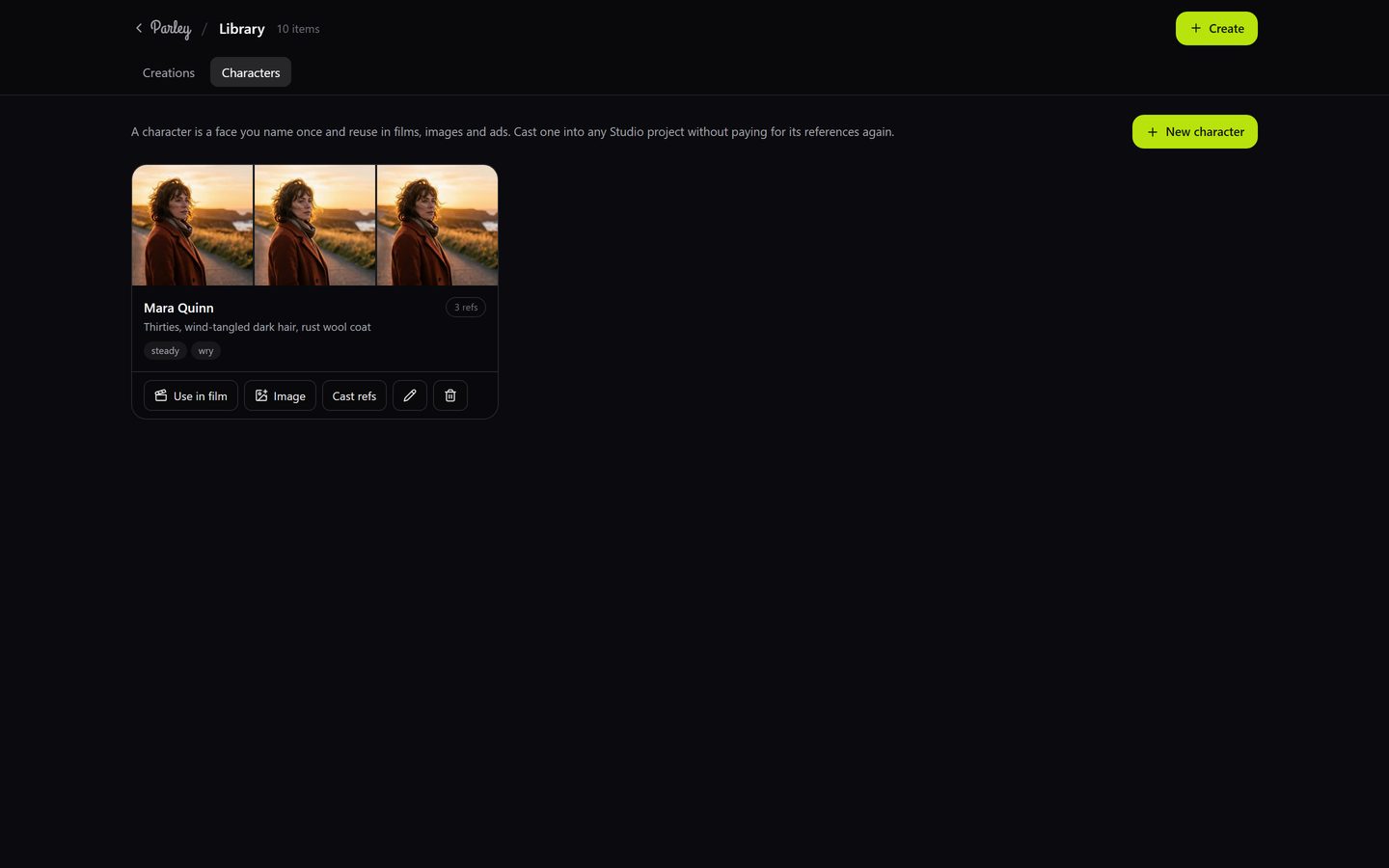The width and height of the screenshot is (1389, 868).
Task: Click the New character button
Action: [1195, 131]
